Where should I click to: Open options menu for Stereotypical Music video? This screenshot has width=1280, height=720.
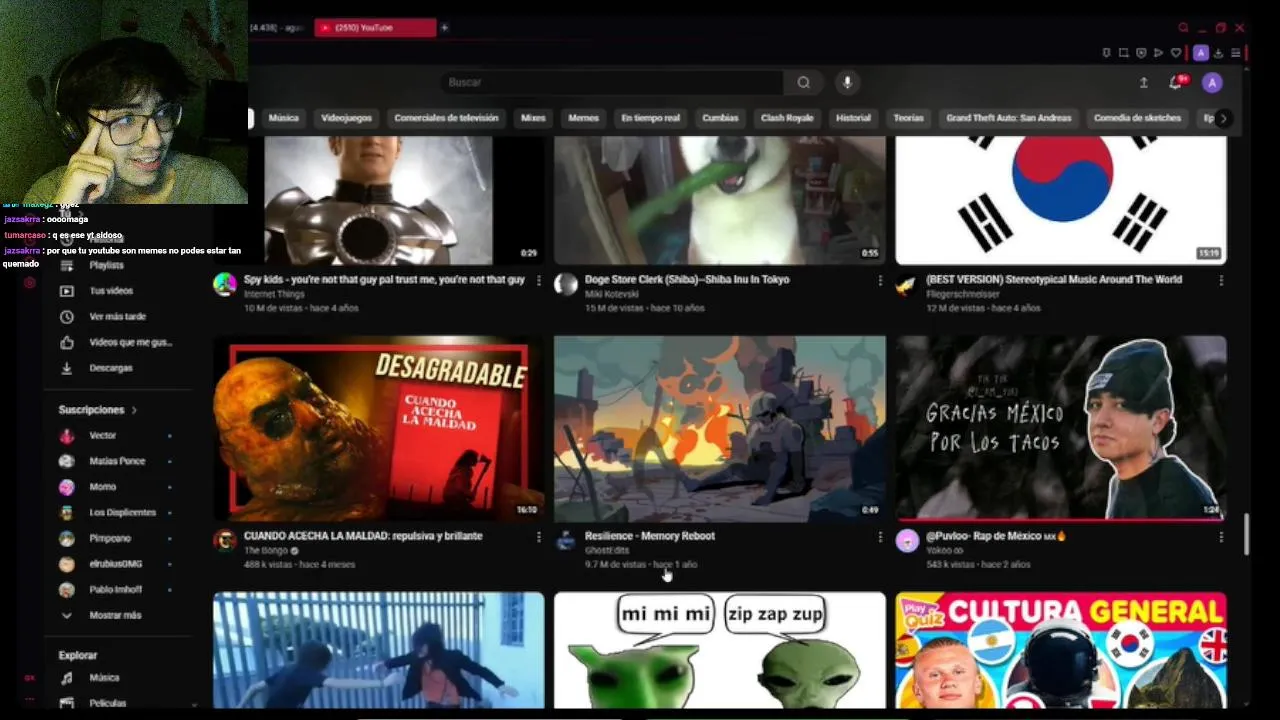pos(1221,281)
